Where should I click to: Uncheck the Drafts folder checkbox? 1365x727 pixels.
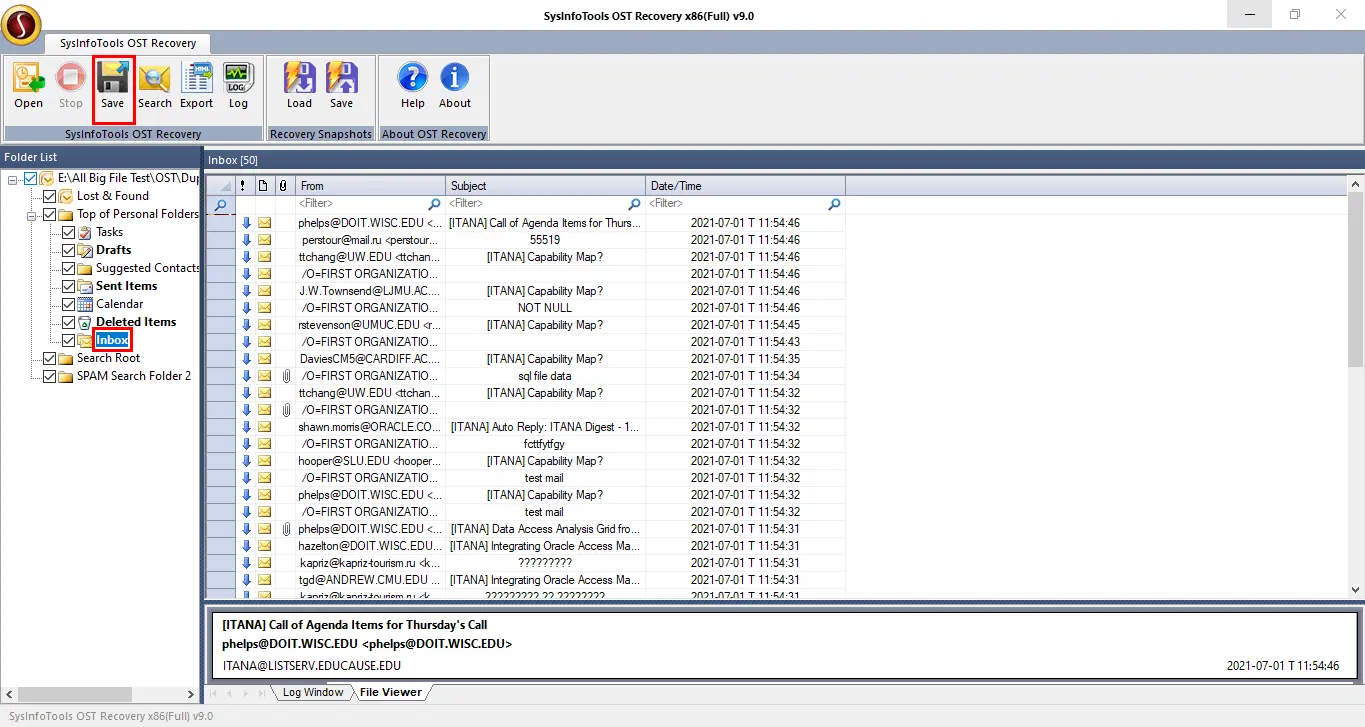point(69,250)
